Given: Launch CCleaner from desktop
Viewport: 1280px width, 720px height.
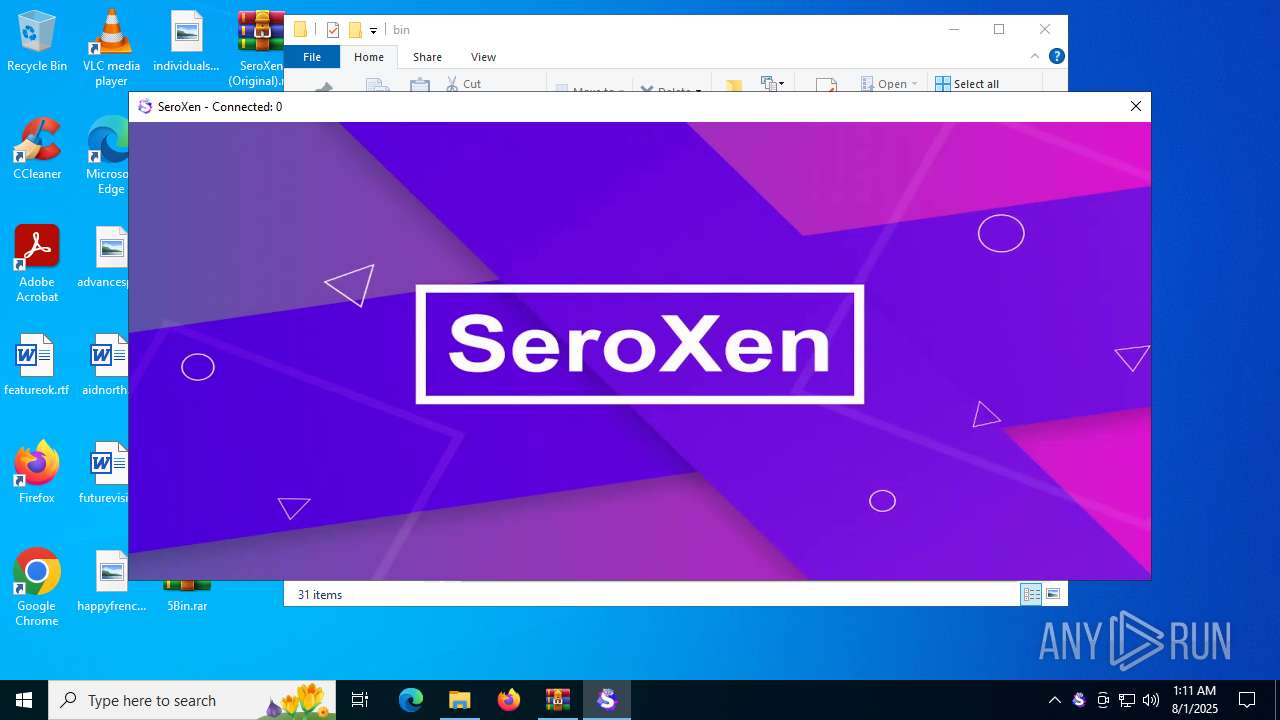Looking at the screenshot, I should click(x=37, y=149).
